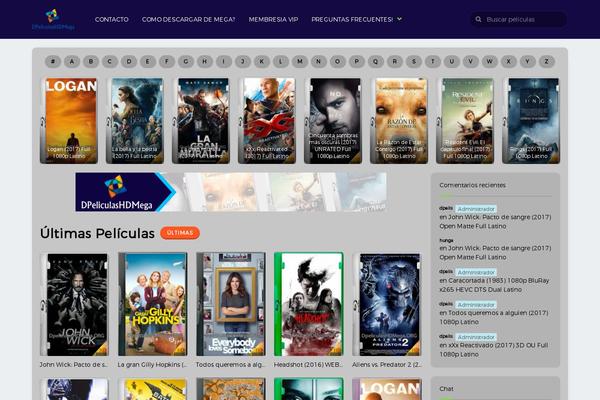The height and width of the screenshot is (400, 600).
Task: Filter movies by letter F
Action: [x=167, y=61]
